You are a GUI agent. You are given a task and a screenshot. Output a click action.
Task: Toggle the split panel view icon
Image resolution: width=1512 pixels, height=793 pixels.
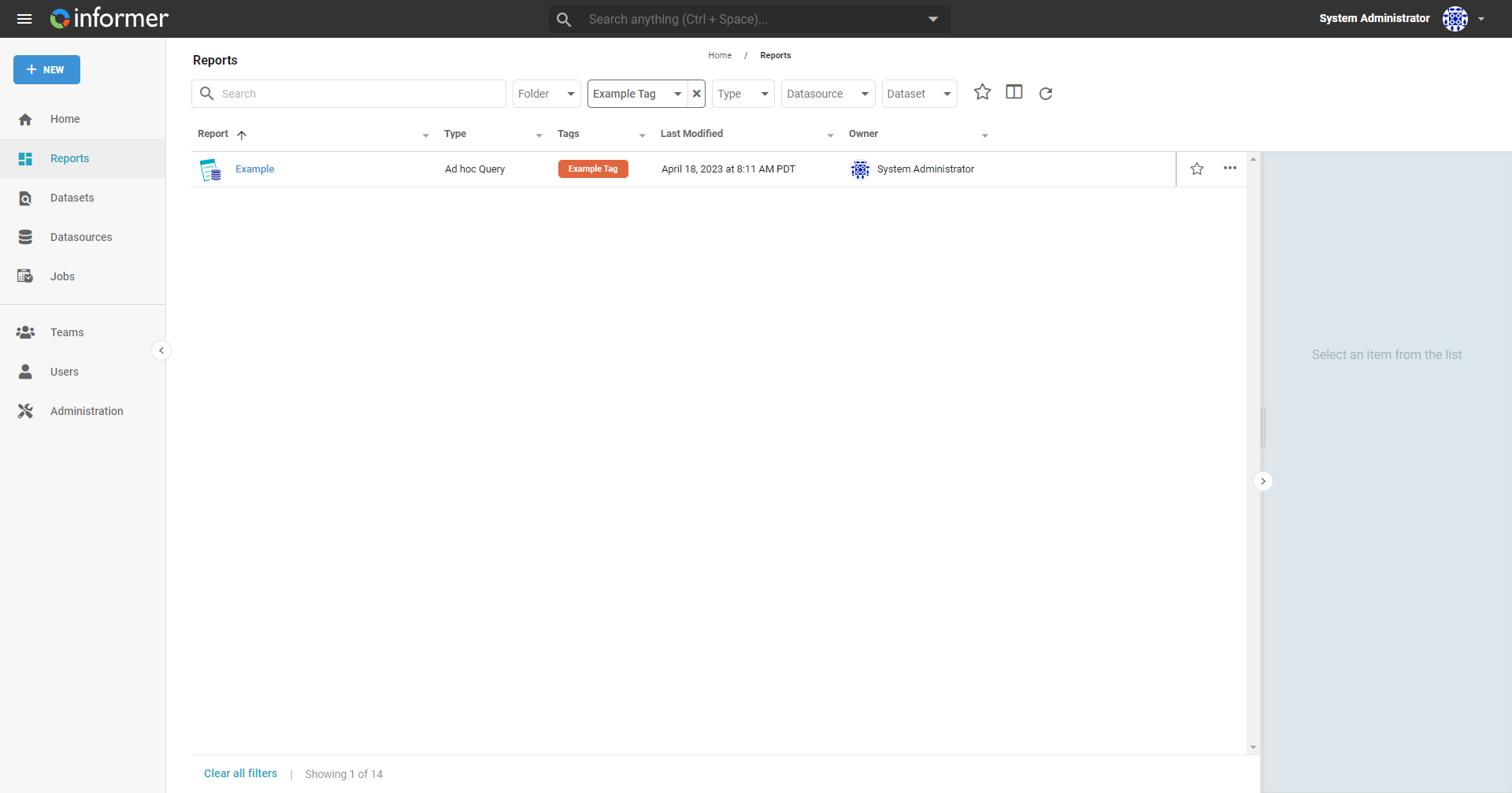click(x=1014, y=92)
